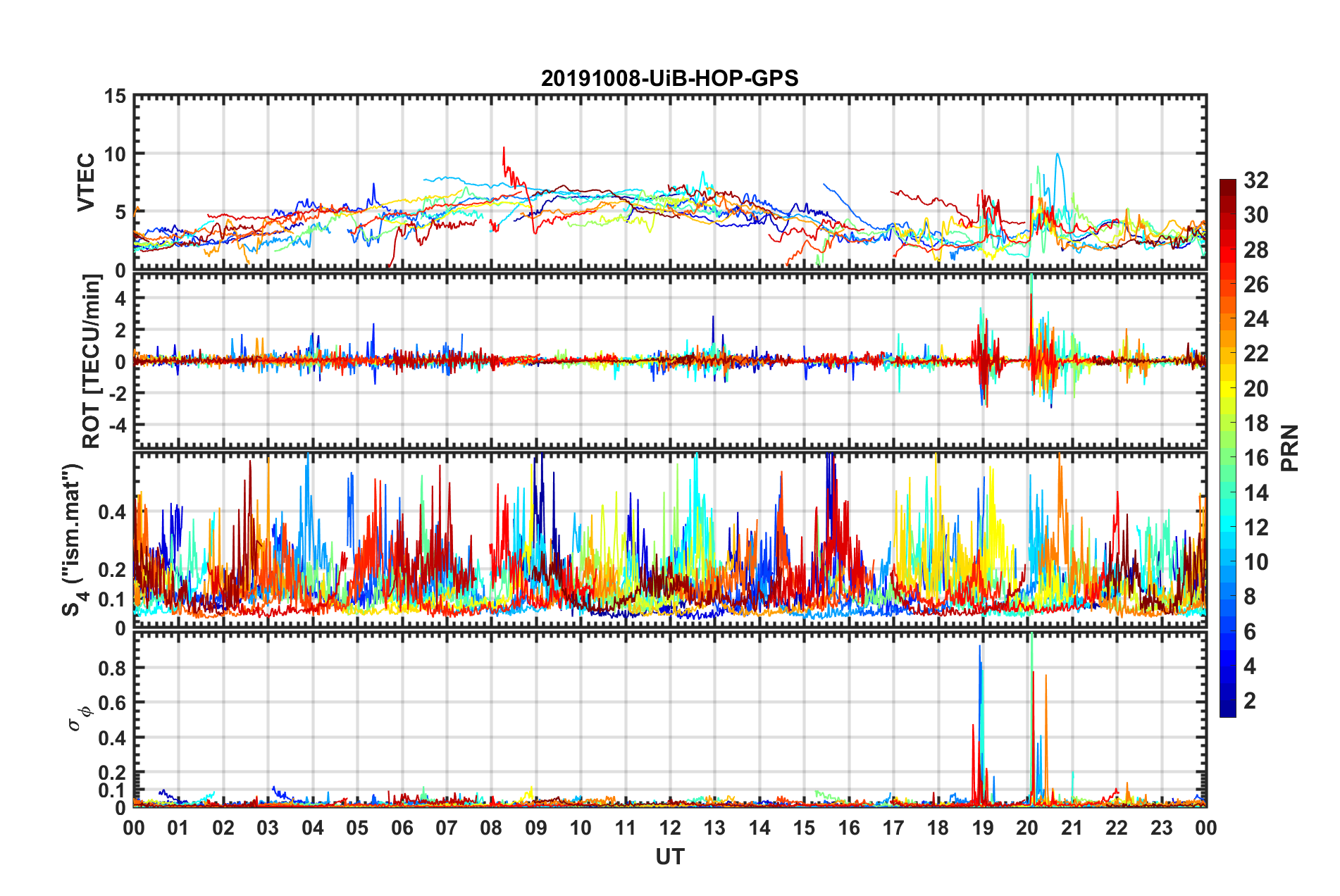
Task: Click the 19 hour tick on UT axis
Action: click(982, 828)
